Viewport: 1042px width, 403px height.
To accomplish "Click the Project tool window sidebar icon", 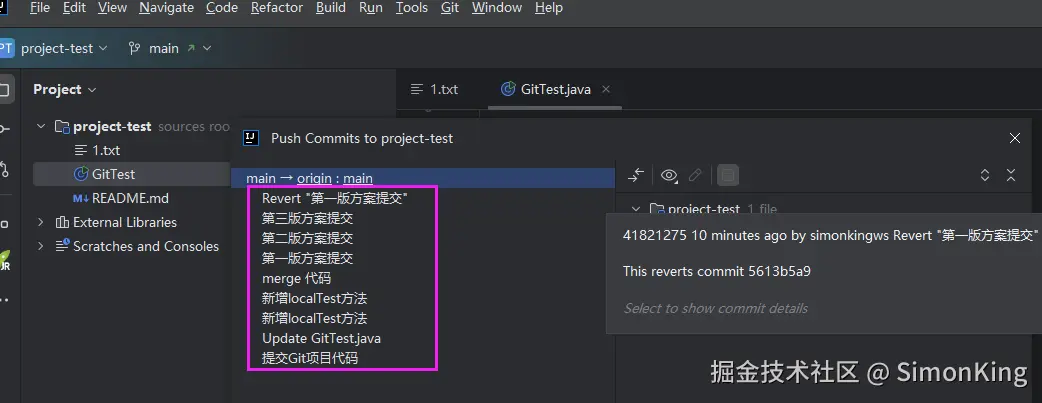I will click(x=5, y=90).
